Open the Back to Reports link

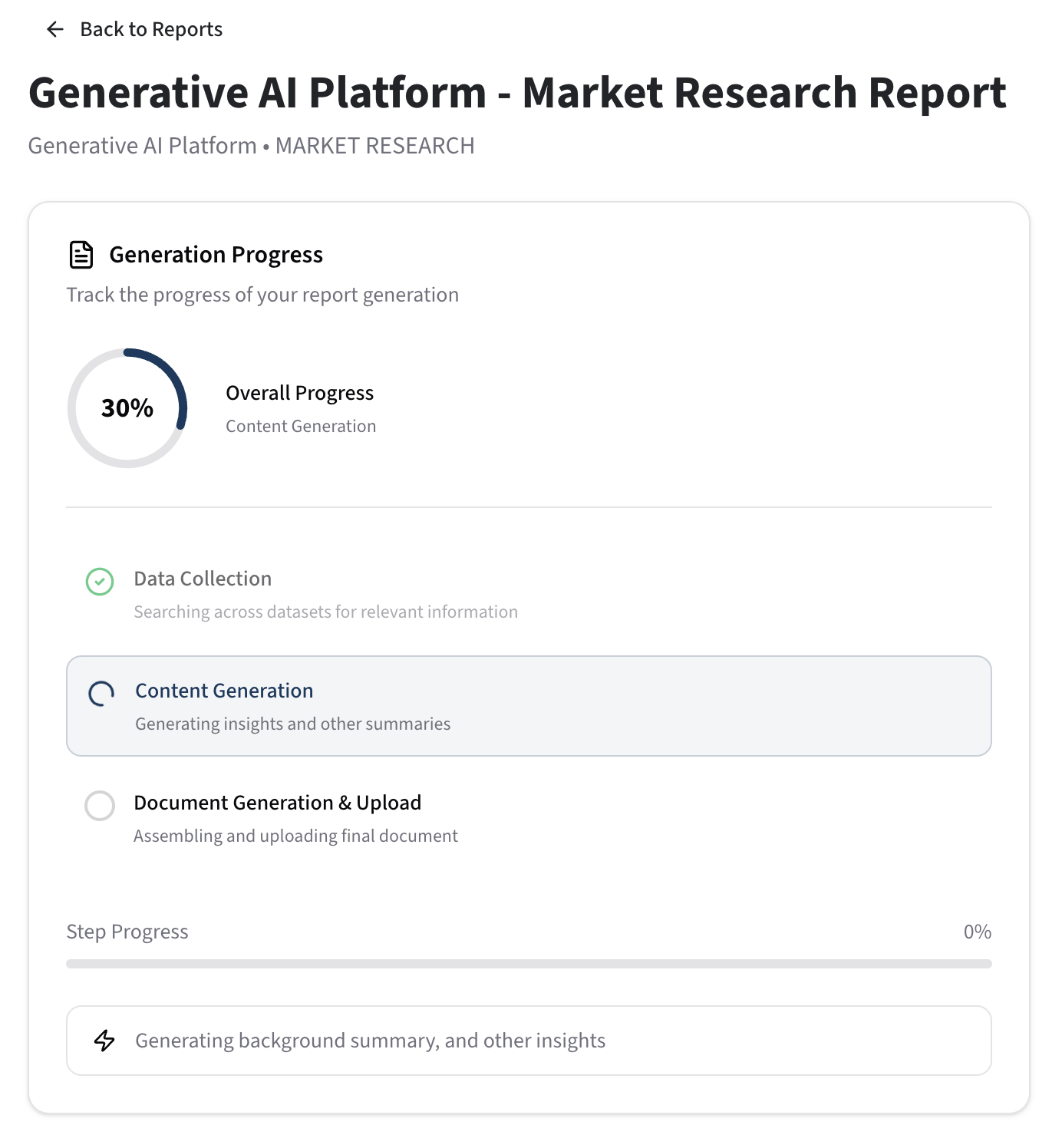(150, 29)
